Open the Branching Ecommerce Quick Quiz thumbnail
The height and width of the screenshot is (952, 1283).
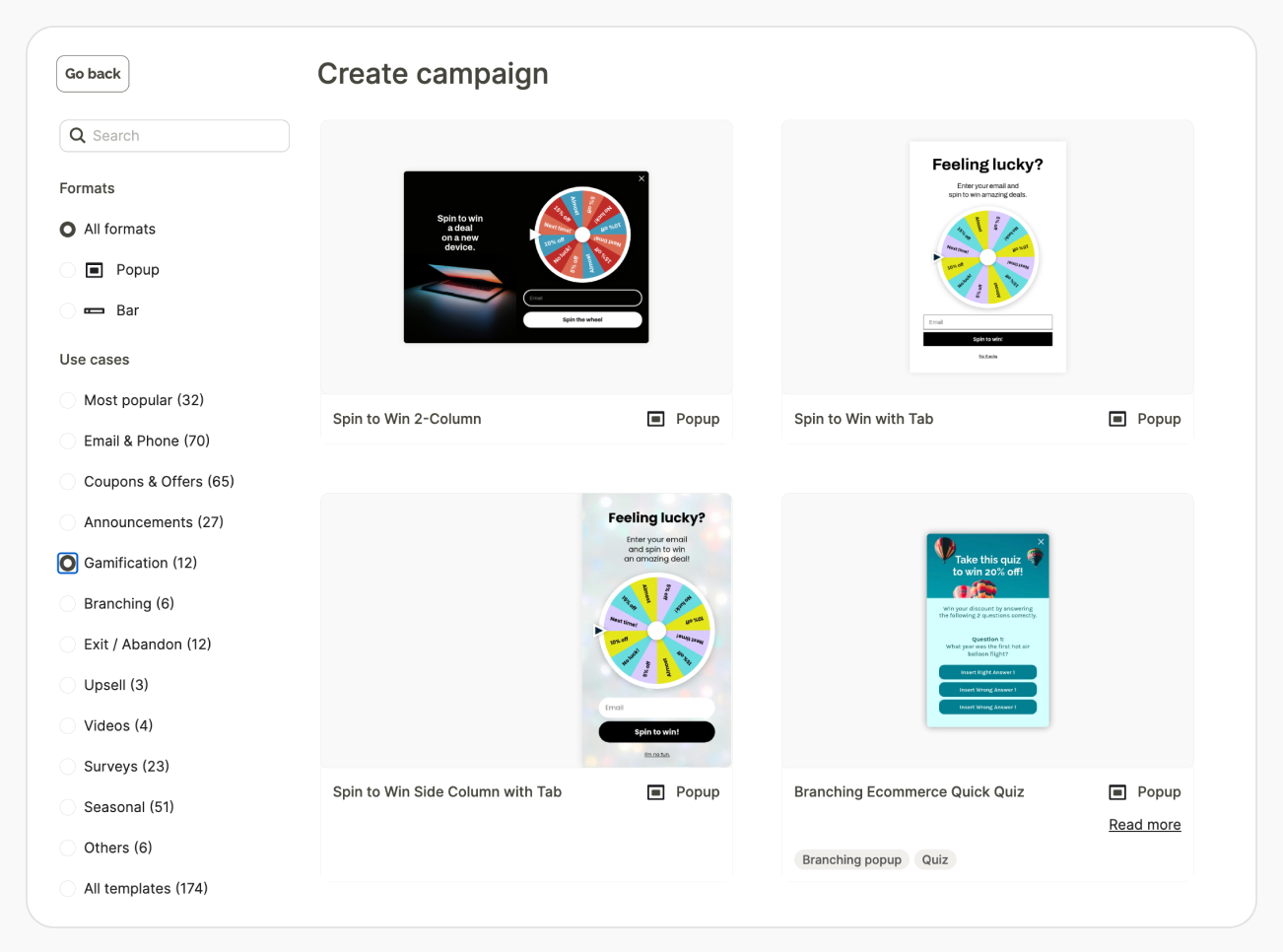tap(987, 631)
